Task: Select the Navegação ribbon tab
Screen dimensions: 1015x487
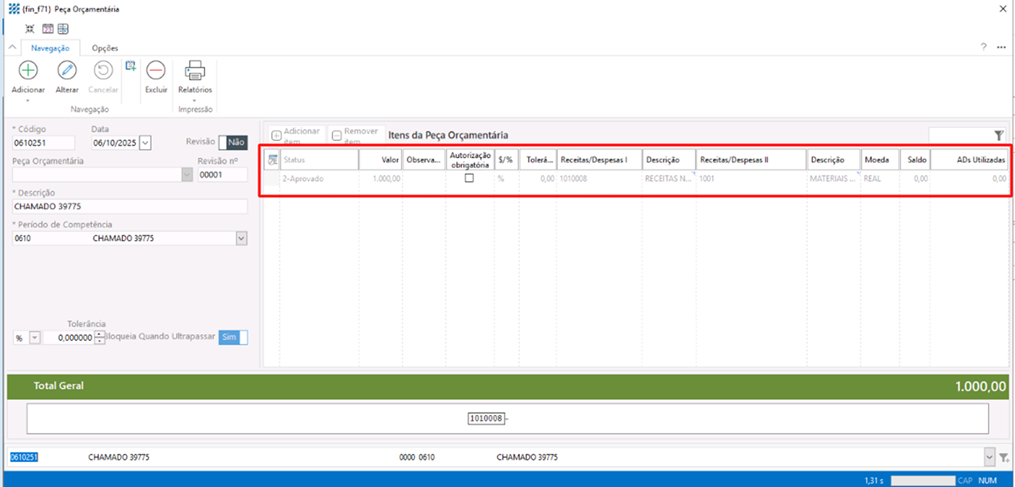Action: coord(50,47)
